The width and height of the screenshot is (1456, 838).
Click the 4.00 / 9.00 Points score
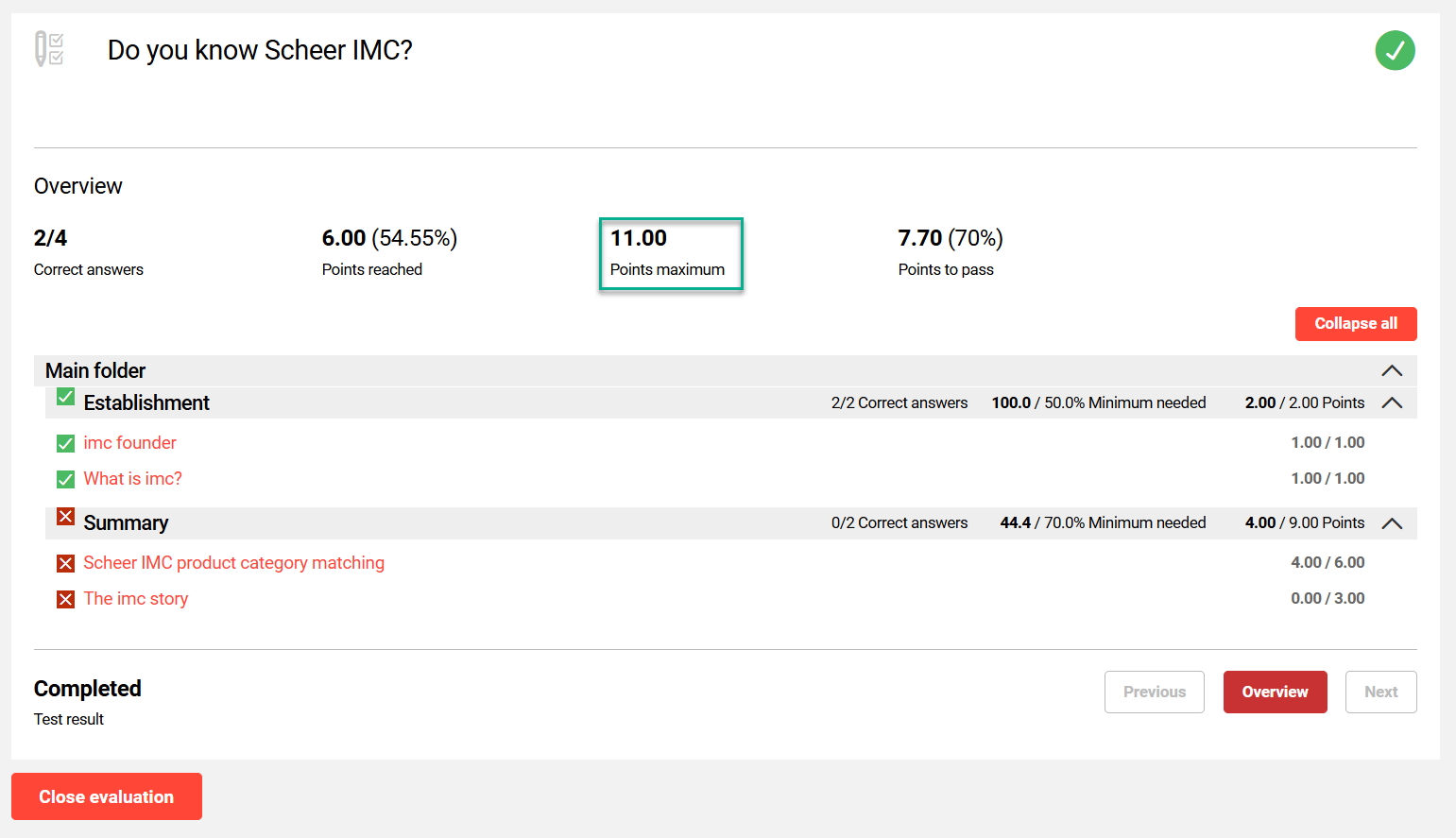1305,522
